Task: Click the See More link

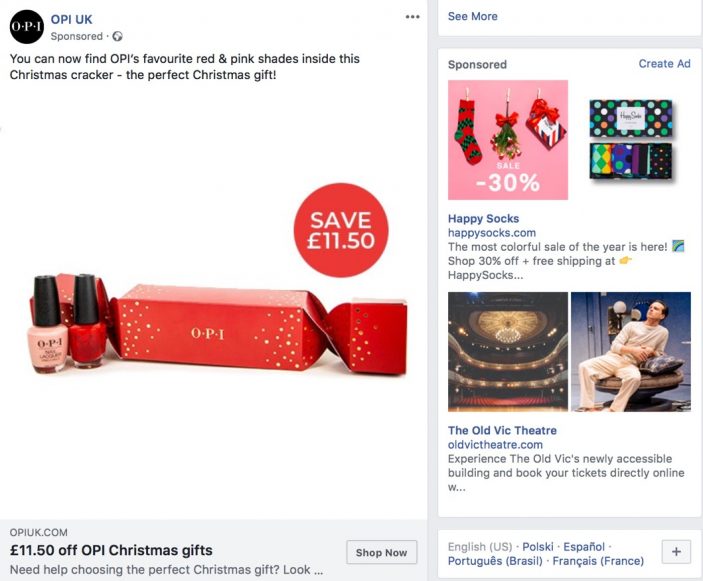Action: coord(473,17)
